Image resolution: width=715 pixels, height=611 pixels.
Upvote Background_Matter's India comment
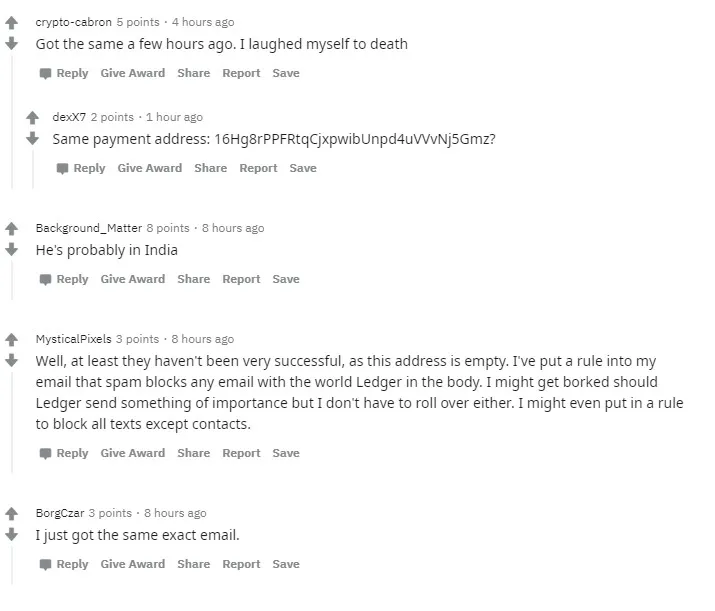click(11, 228)
